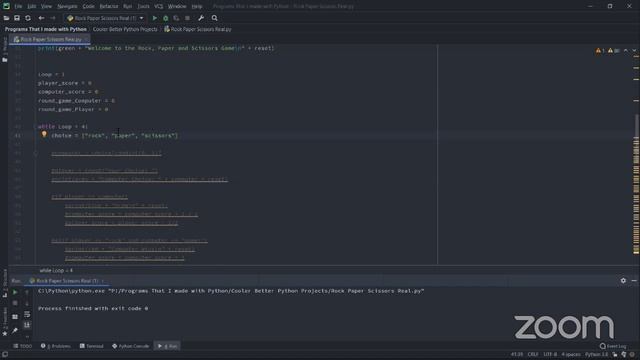Open the Navigate menu
Viewport: 640px width, 360px height.
point(67,7)
